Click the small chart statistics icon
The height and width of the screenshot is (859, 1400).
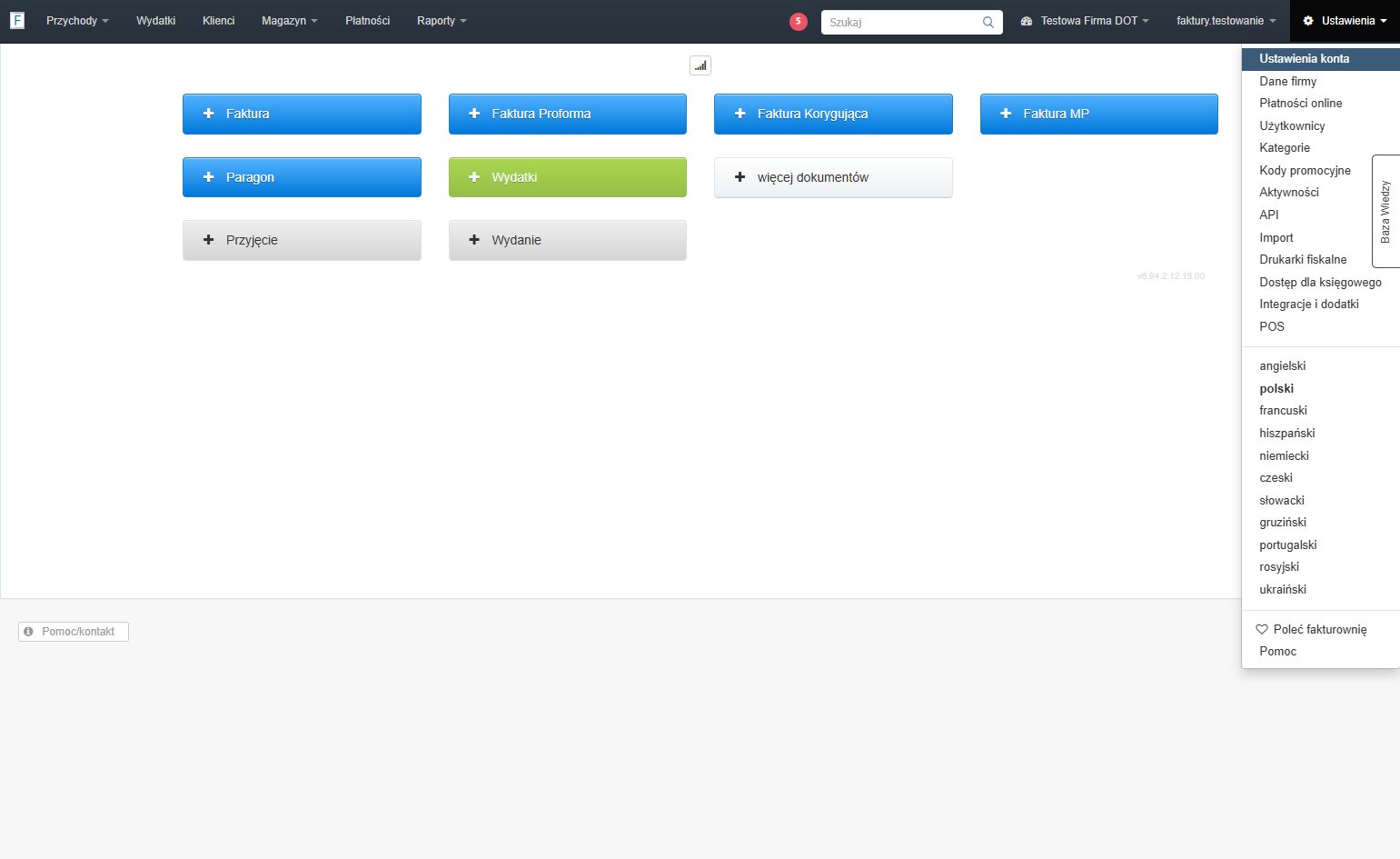(x=700, y=65)
